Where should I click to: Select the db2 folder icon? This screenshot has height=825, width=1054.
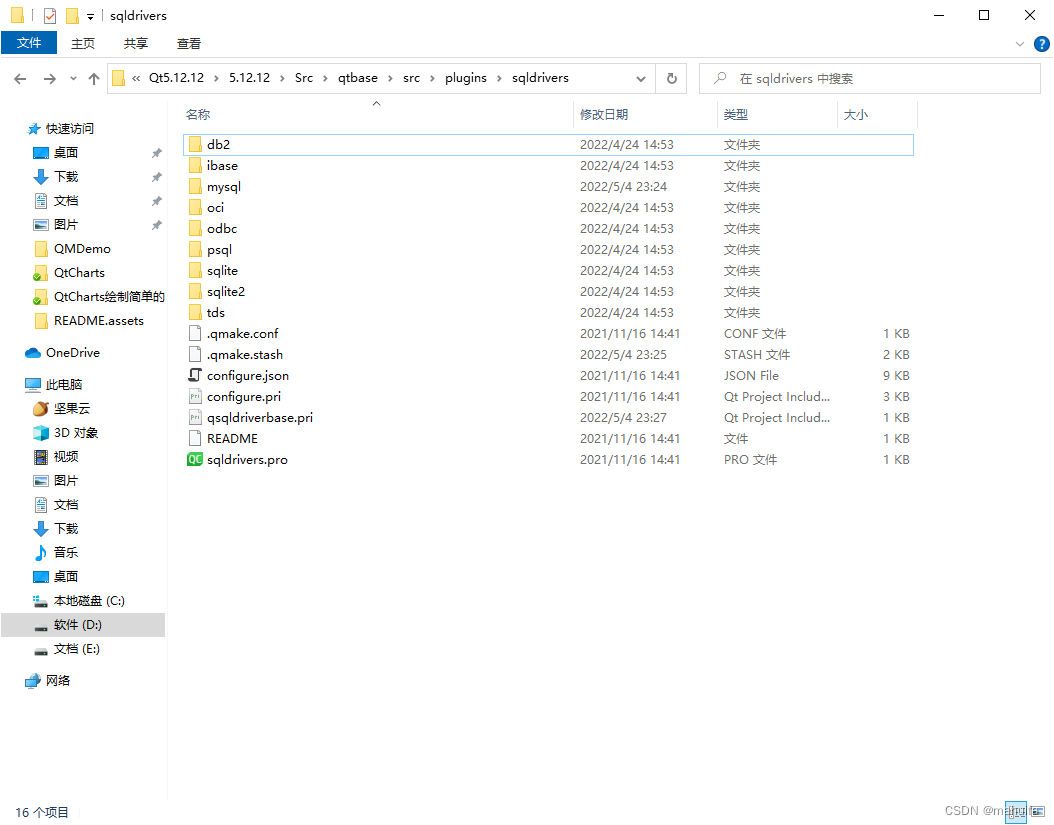click(x=195, y=145)
